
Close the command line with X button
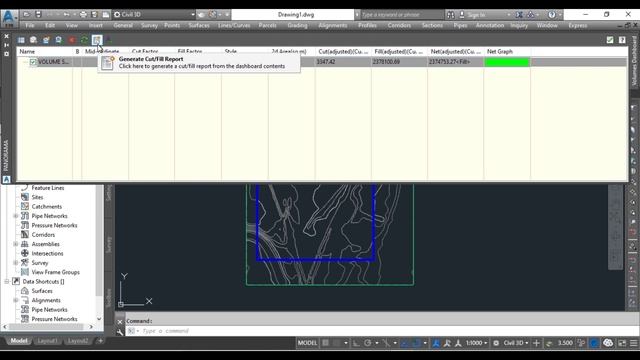(x=120, y=322)
